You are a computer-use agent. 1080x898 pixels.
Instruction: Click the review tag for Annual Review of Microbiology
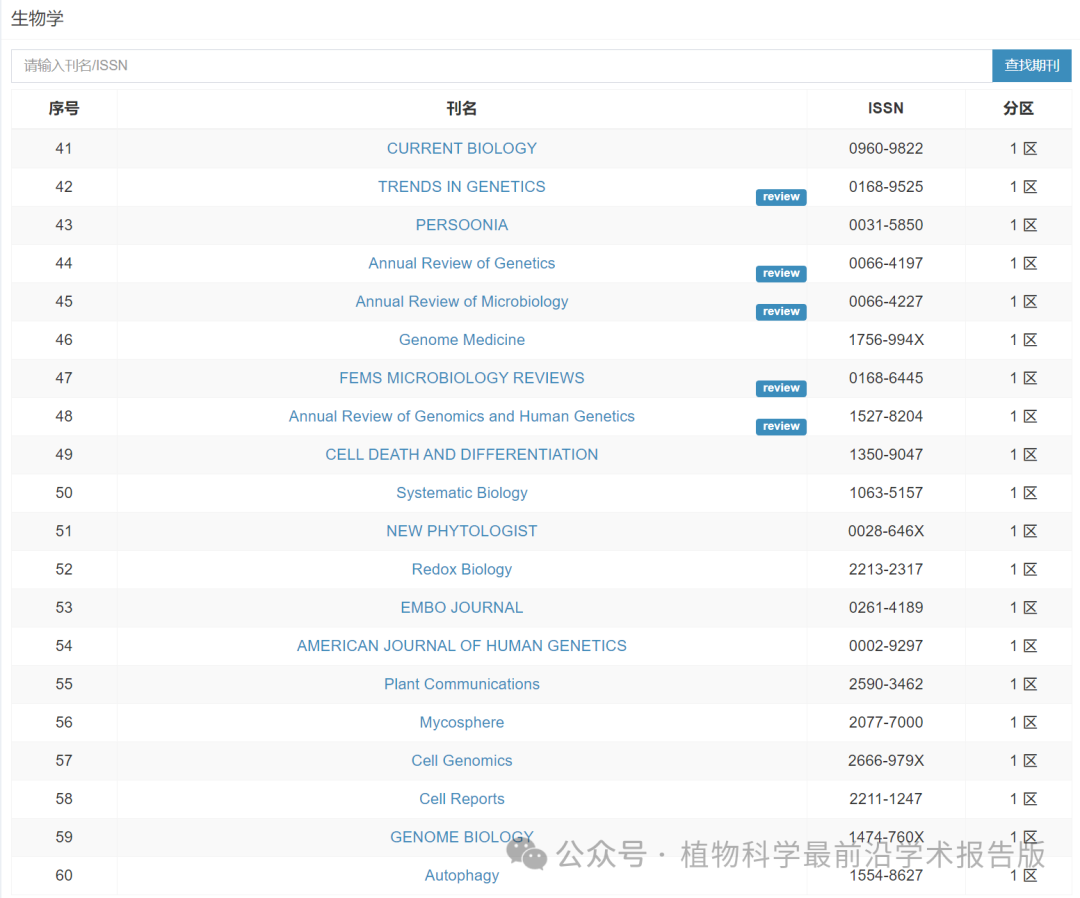[x=781, y=312]
